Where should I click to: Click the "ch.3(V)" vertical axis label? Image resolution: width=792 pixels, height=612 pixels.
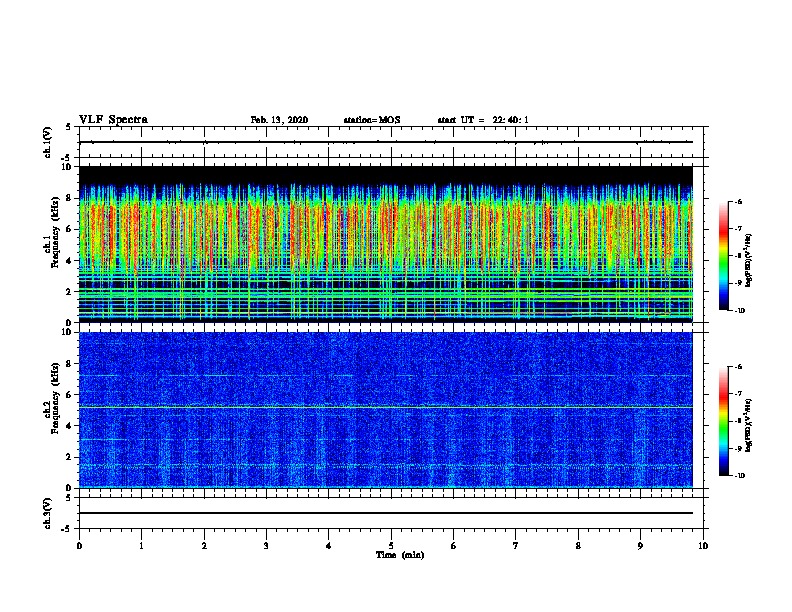point(48,514)
